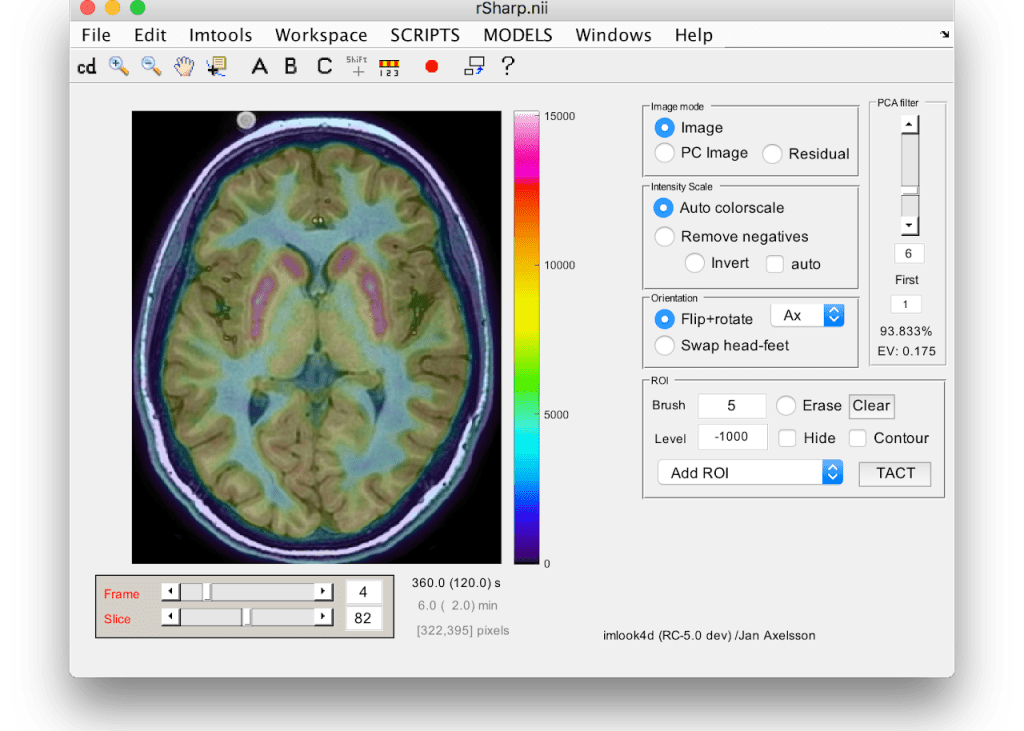Open the SCRIPTS menu

(425, 35)
